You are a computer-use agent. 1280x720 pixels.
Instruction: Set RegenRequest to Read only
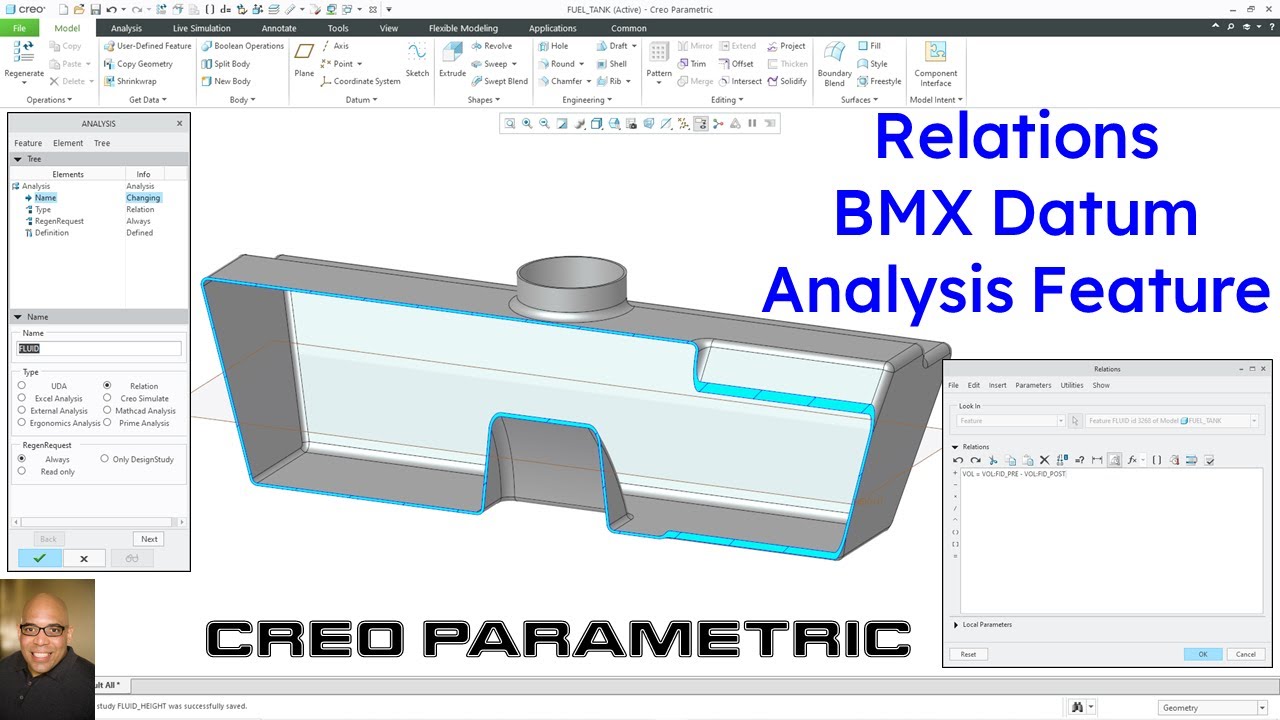point(22,471)
